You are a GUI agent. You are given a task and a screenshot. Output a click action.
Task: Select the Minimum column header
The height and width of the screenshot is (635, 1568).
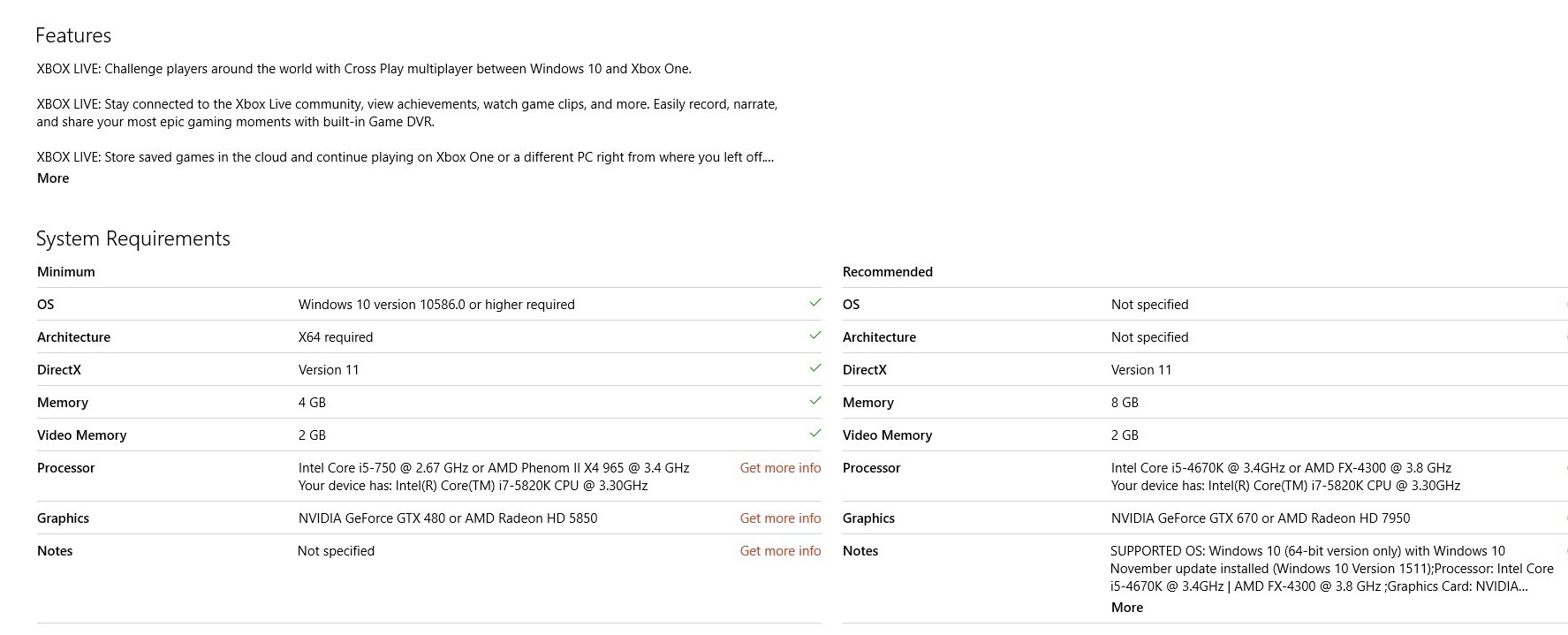(x=66, y=272)
